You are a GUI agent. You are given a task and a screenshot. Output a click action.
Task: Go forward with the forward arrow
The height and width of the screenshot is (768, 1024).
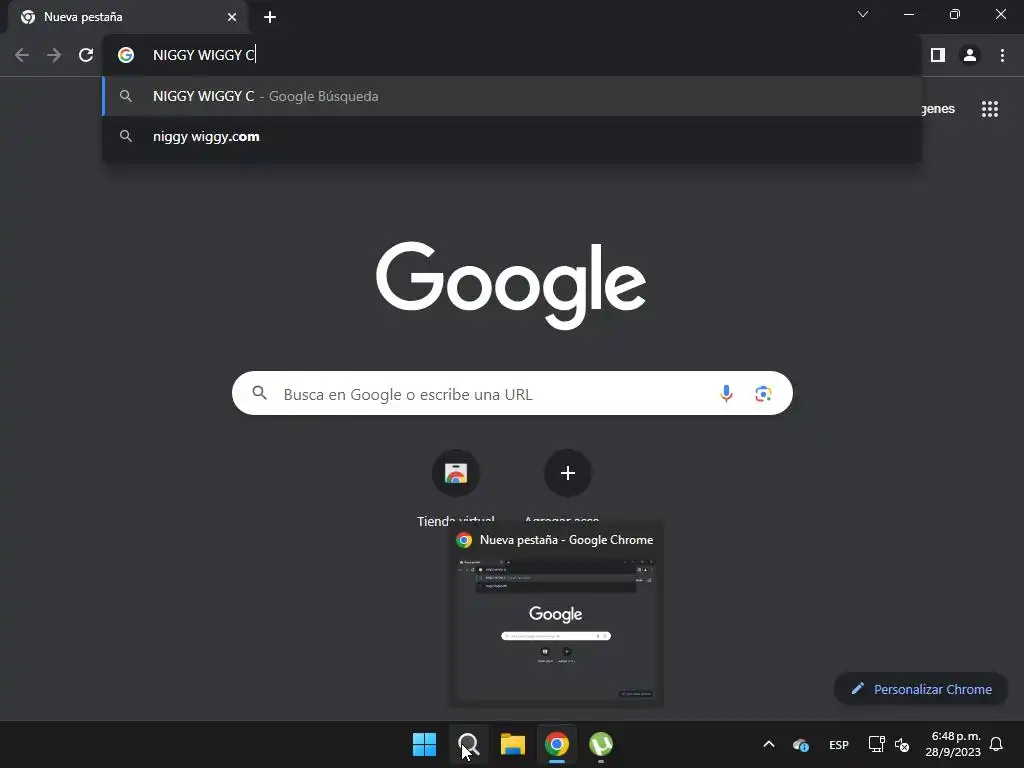54,55
